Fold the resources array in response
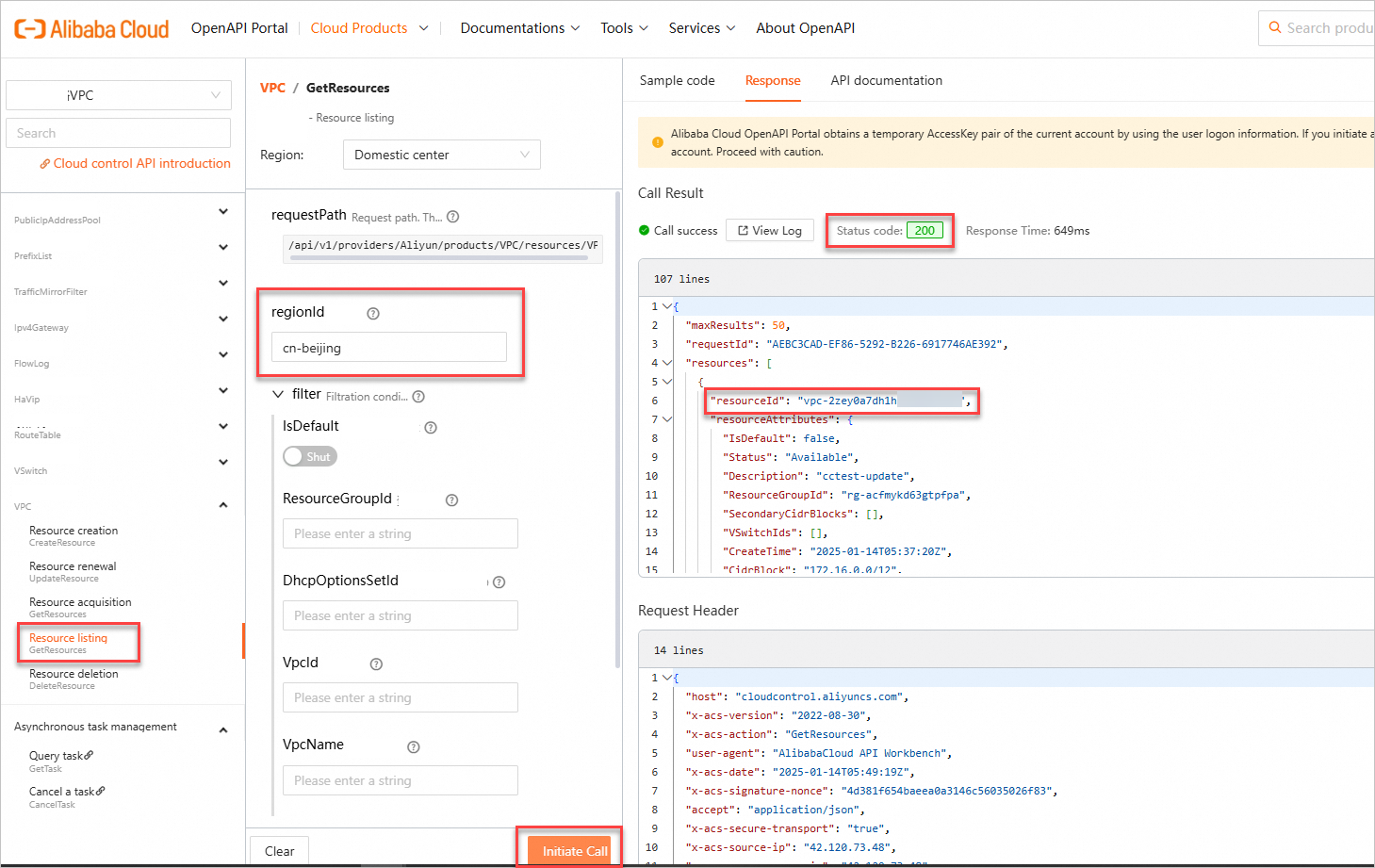 coord(667,363)
